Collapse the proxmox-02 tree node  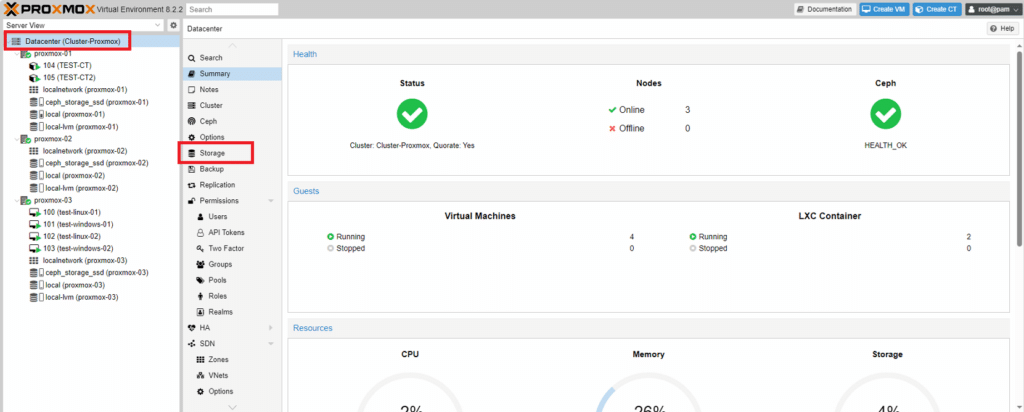tap(16, 139)
